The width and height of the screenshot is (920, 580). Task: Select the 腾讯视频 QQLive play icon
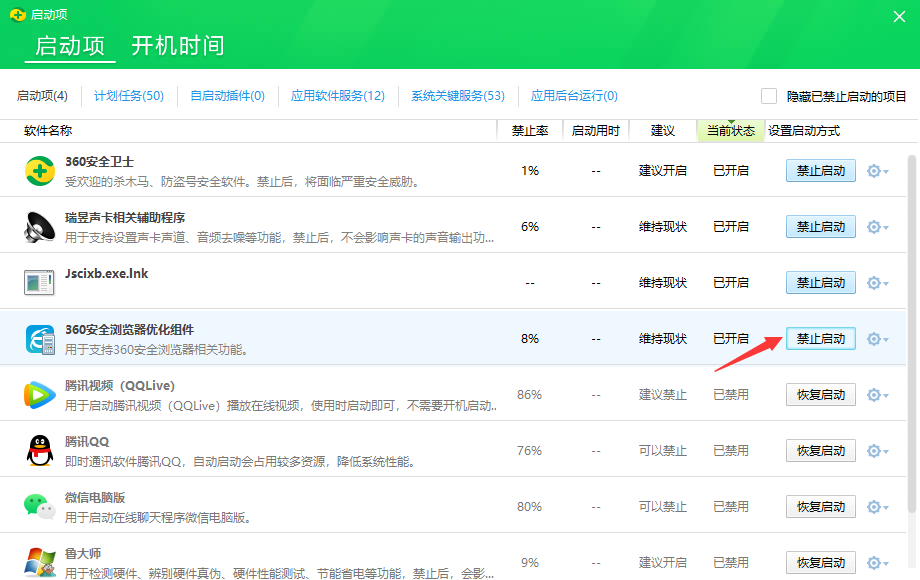coord(38,394)
